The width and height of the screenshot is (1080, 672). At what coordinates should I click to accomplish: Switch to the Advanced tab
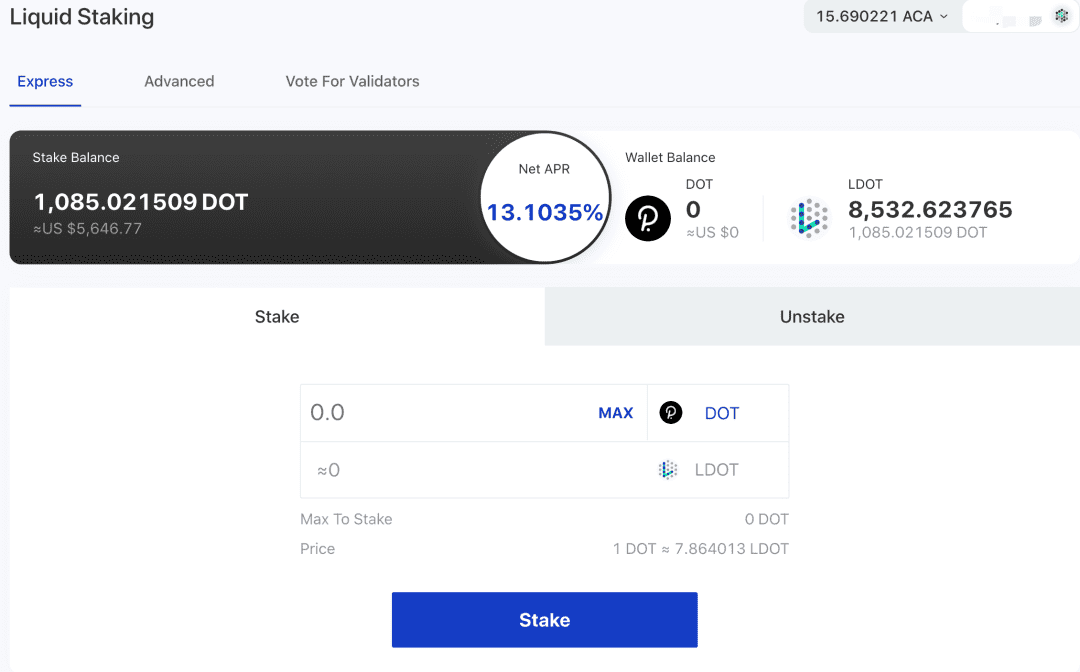coord(179,81)
